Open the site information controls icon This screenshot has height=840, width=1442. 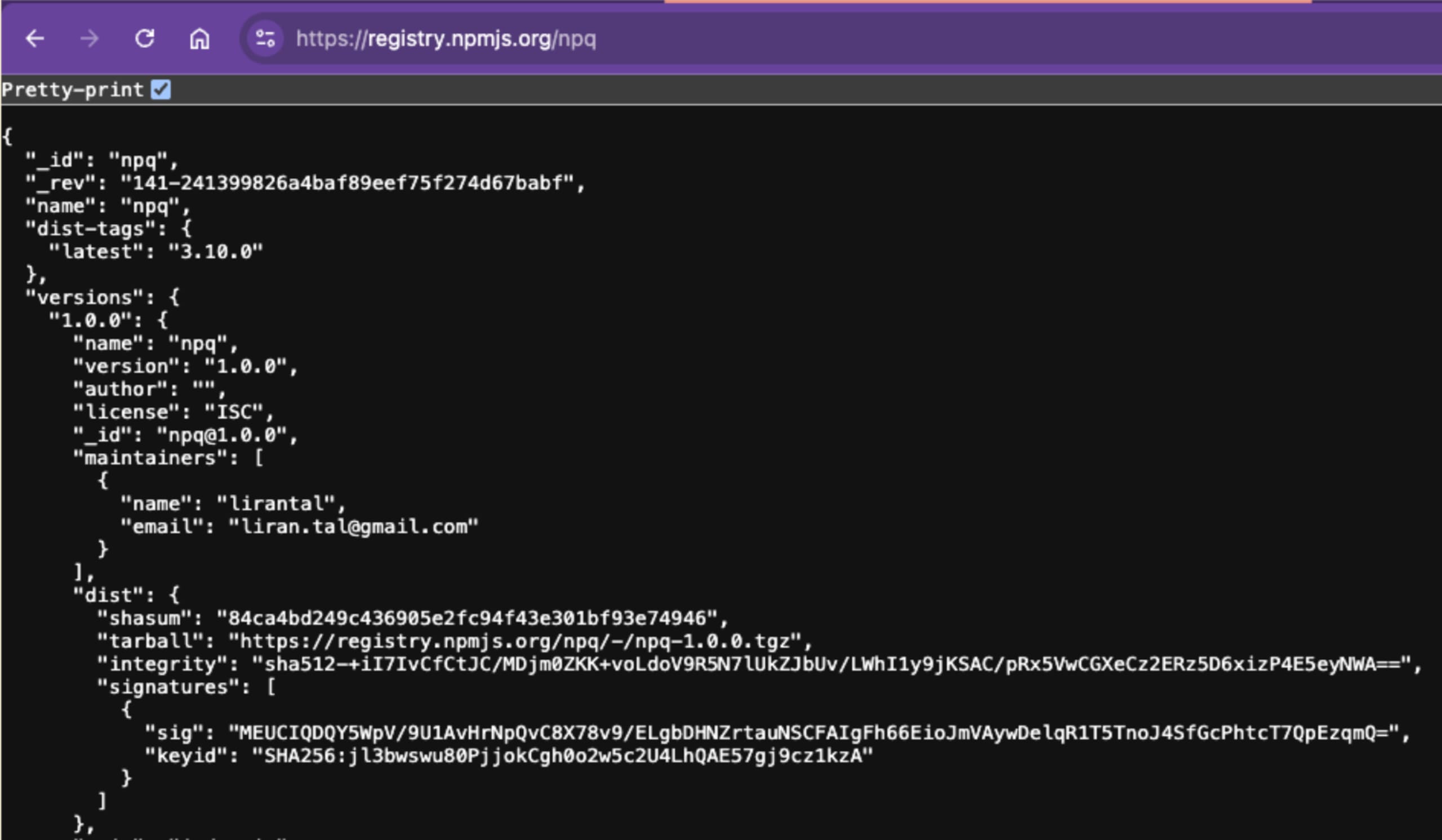265,39
